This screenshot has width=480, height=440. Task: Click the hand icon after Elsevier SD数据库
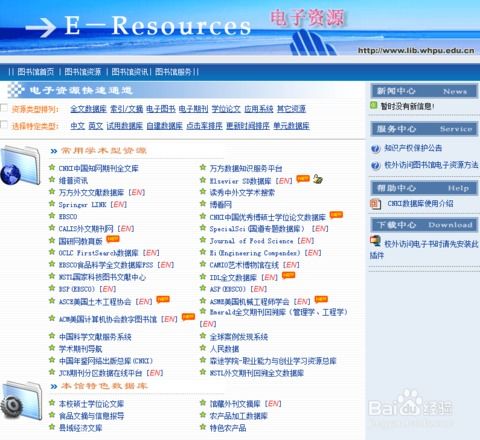tap(318, 179)
